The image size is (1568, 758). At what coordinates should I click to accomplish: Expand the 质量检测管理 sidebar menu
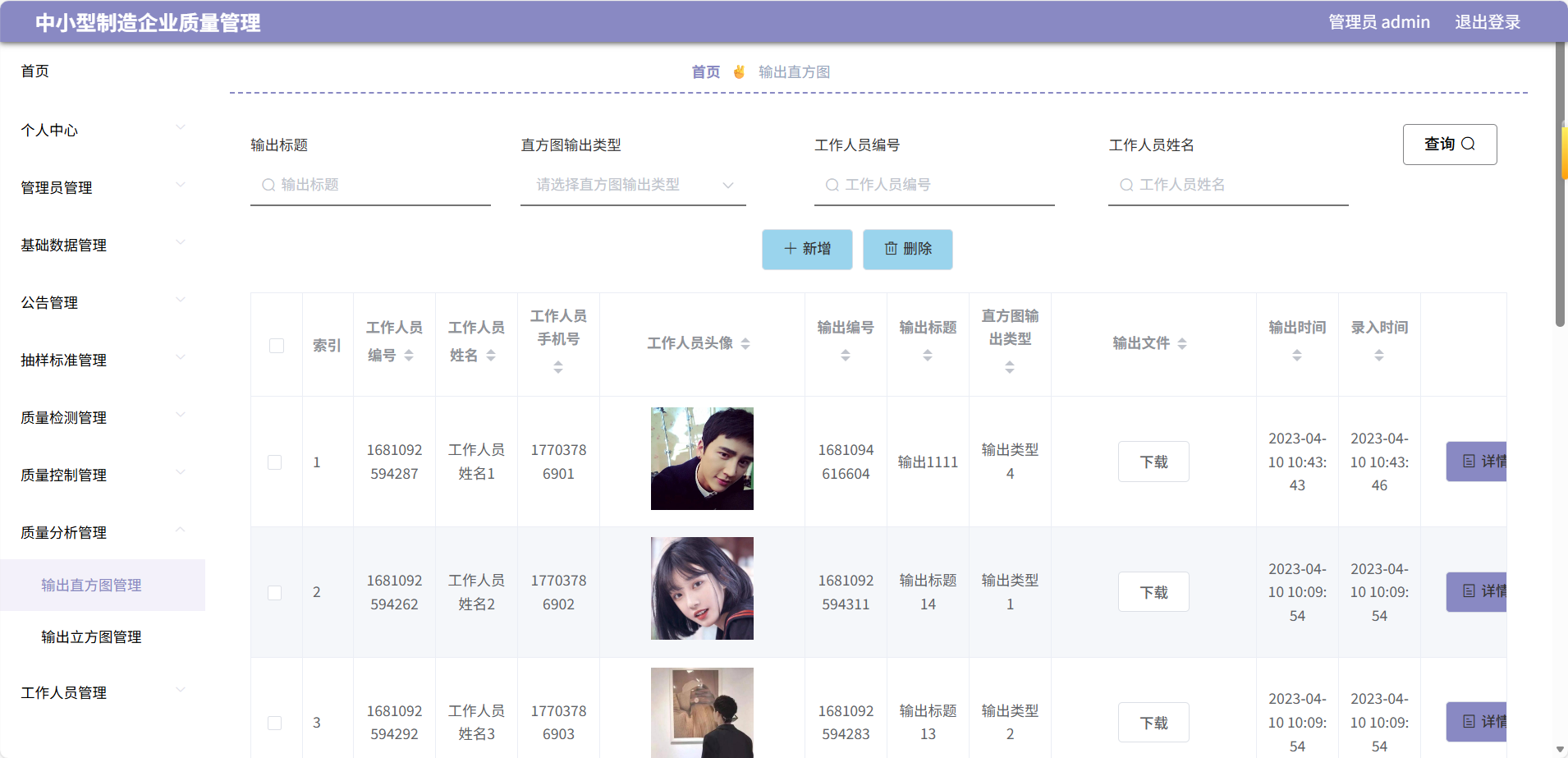pos(103,417)
